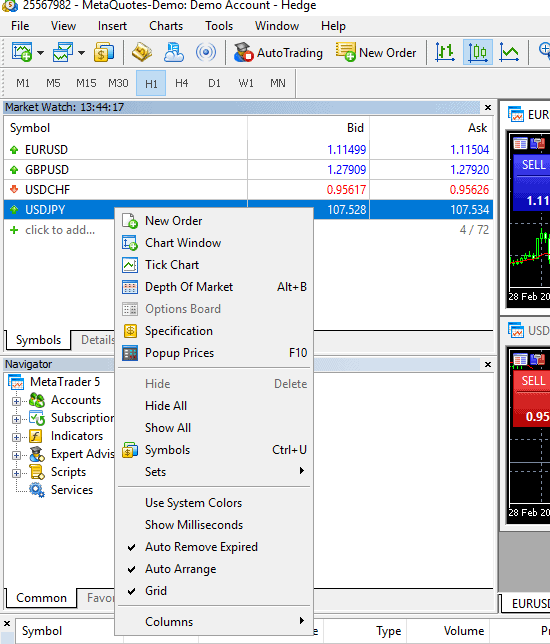The width and height of the screenshot is (550, 644).
Task: Choose Hide All from context menu
Action: coord(214,406)
